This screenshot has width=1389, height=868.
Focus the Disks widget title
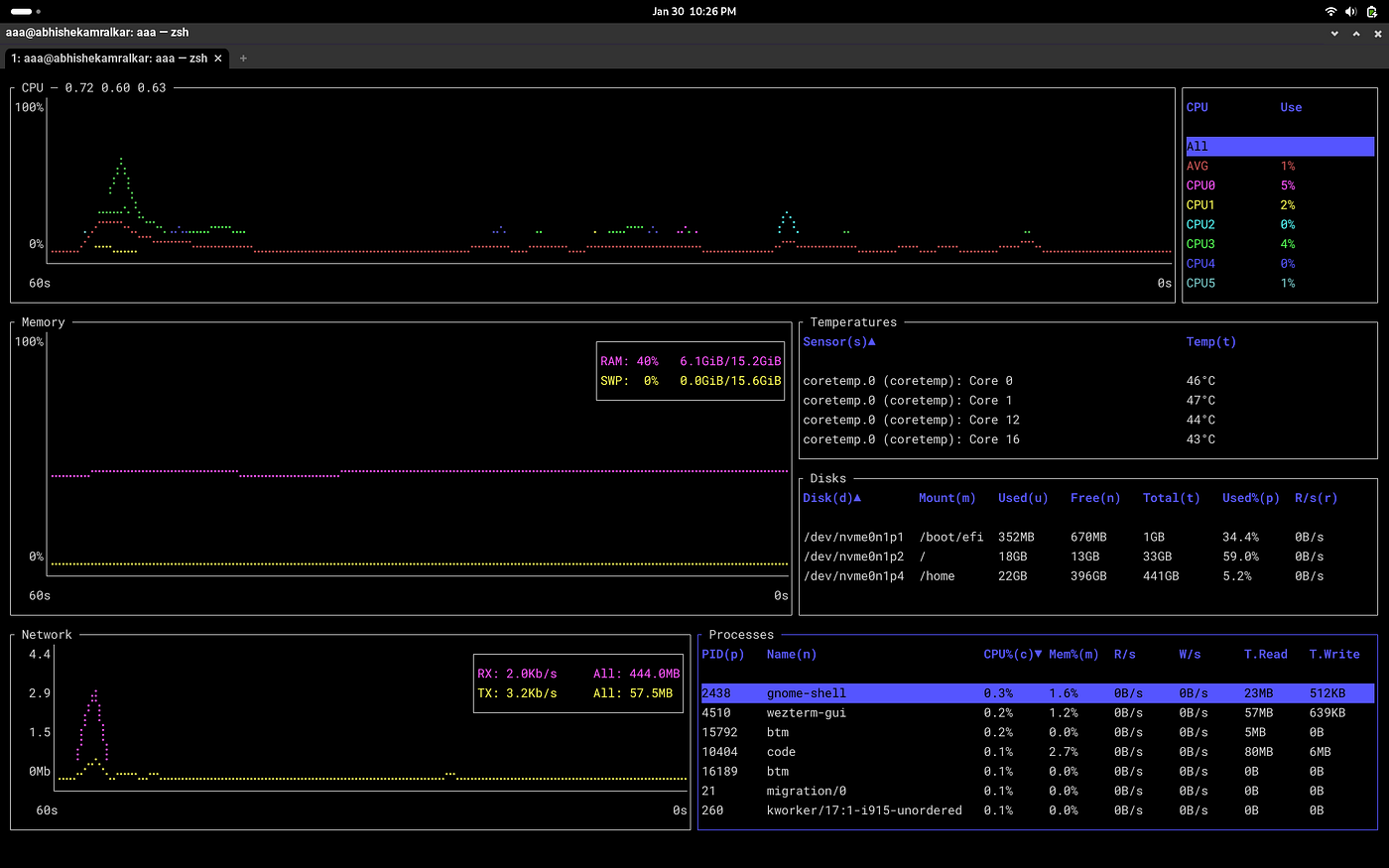coord(828,478)
